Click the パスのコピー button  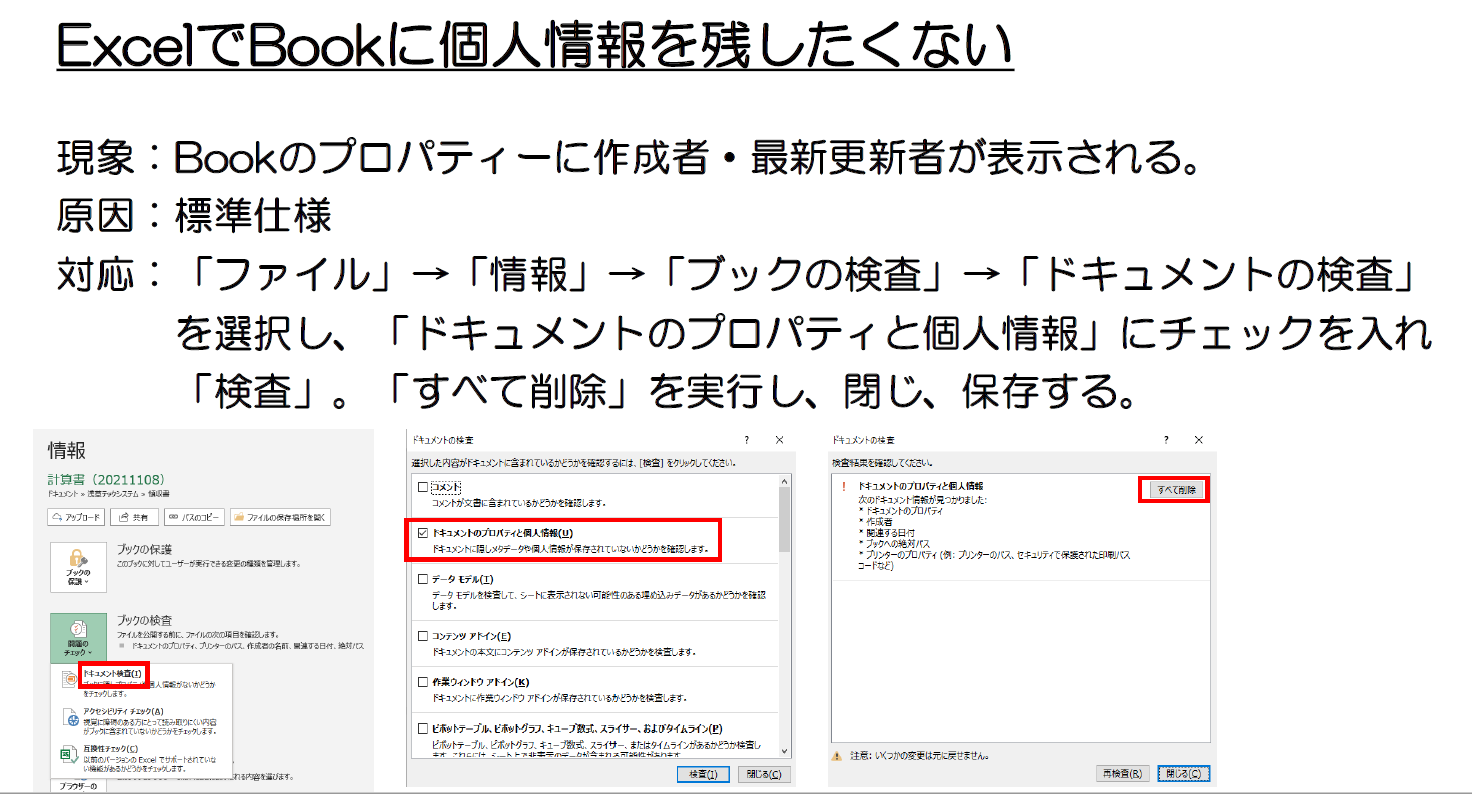[x=194, y=517]
